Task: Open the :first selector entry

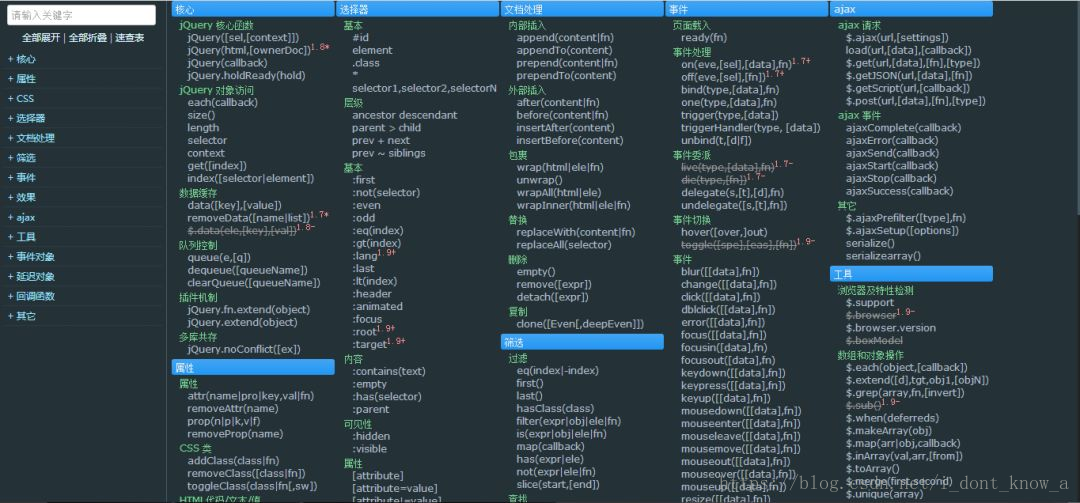Action: 364,180
